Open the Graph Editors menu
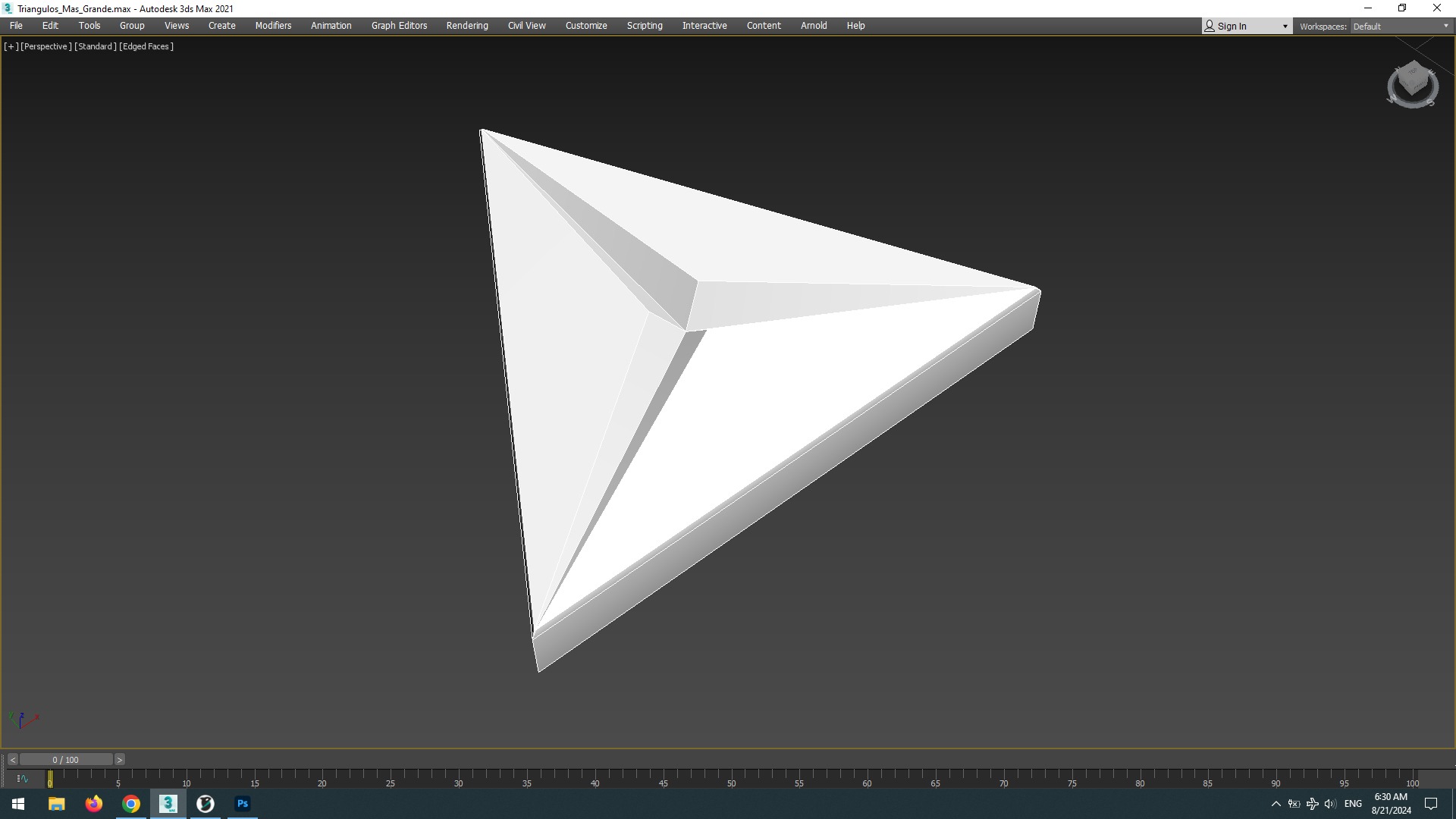Image resolution: width=1456 pixels, height=819 pixels. point(399,26)
